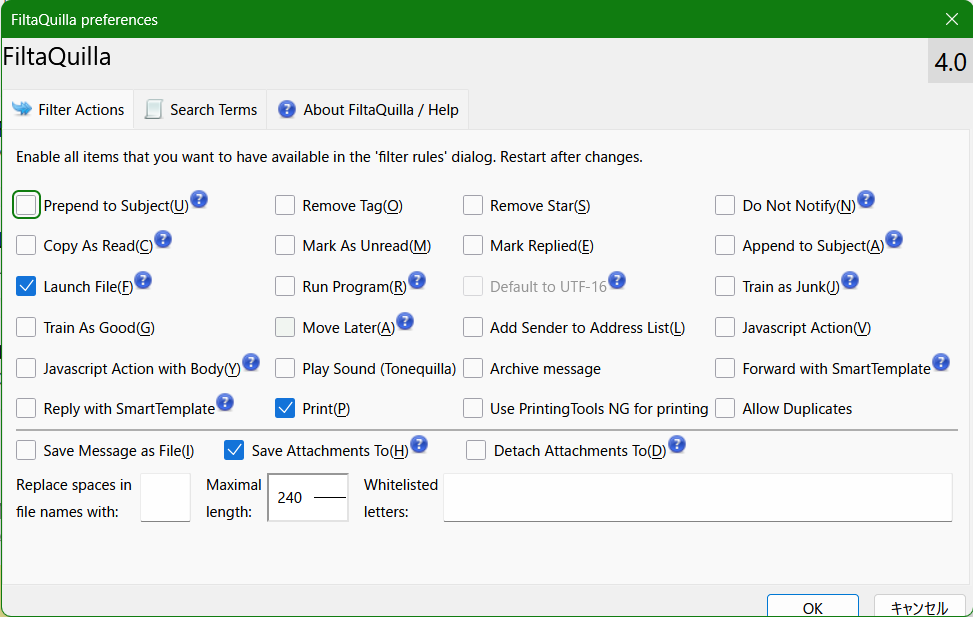Open help for Detach Attachments To
The height and width of the screenshot is (617, 973).
click(678, 443)
